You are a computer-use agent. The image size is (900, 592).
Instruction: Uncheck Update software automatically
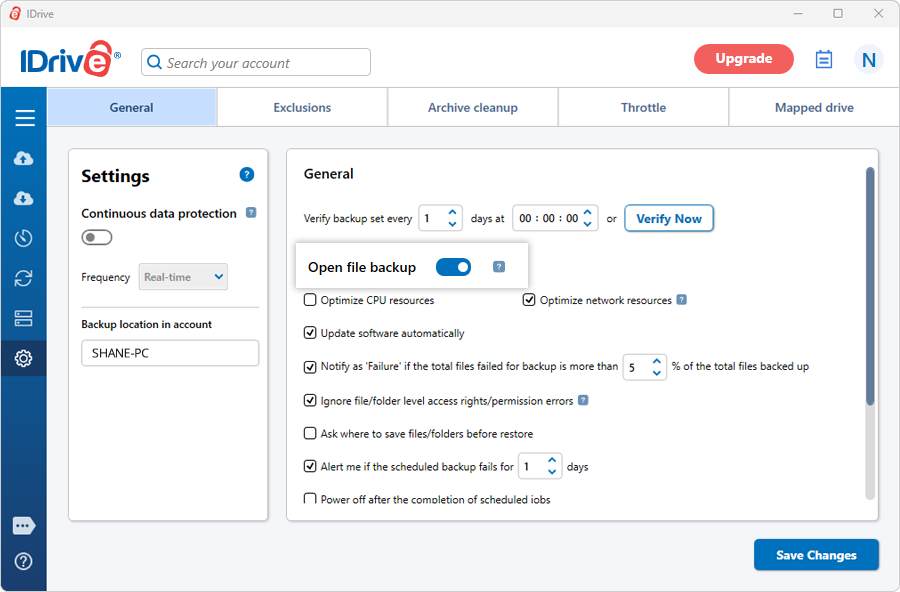(x=310, y=333)
